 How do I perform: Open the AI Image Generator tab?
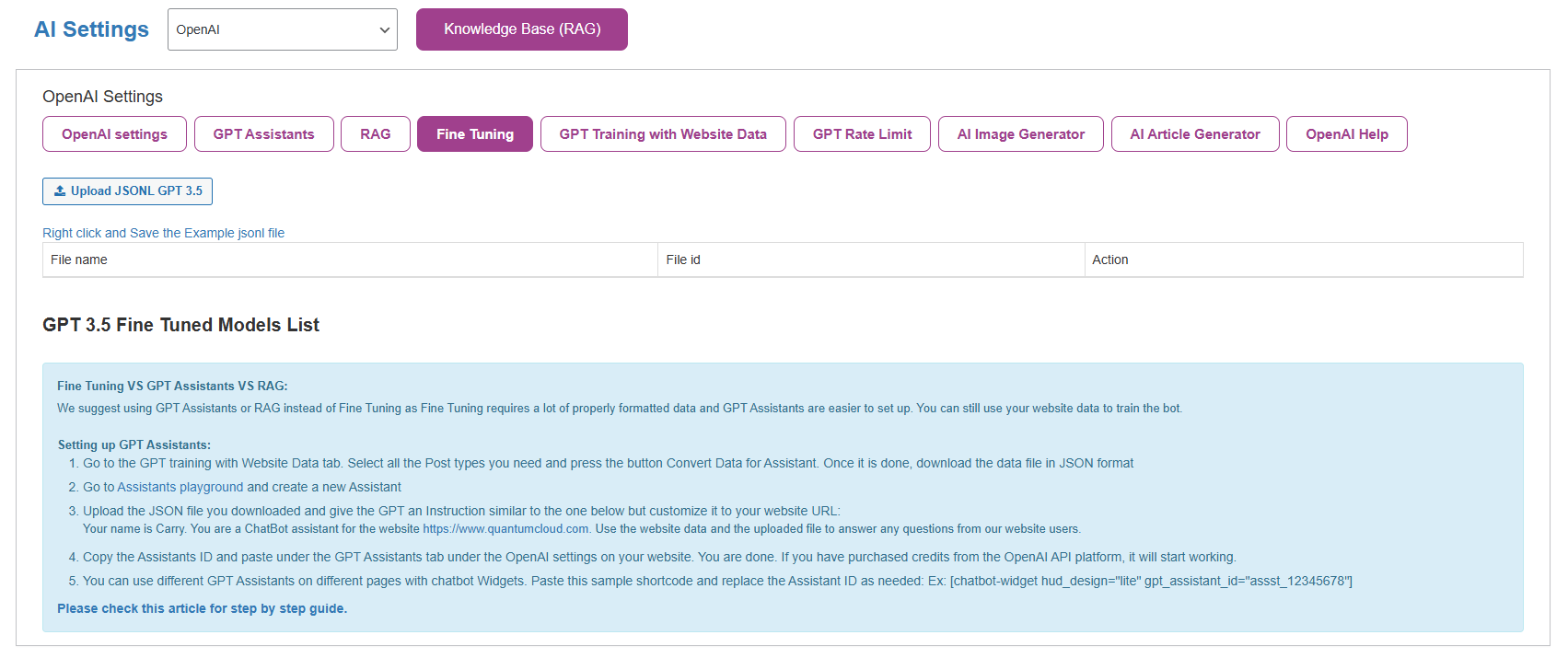click(1020, 134)
